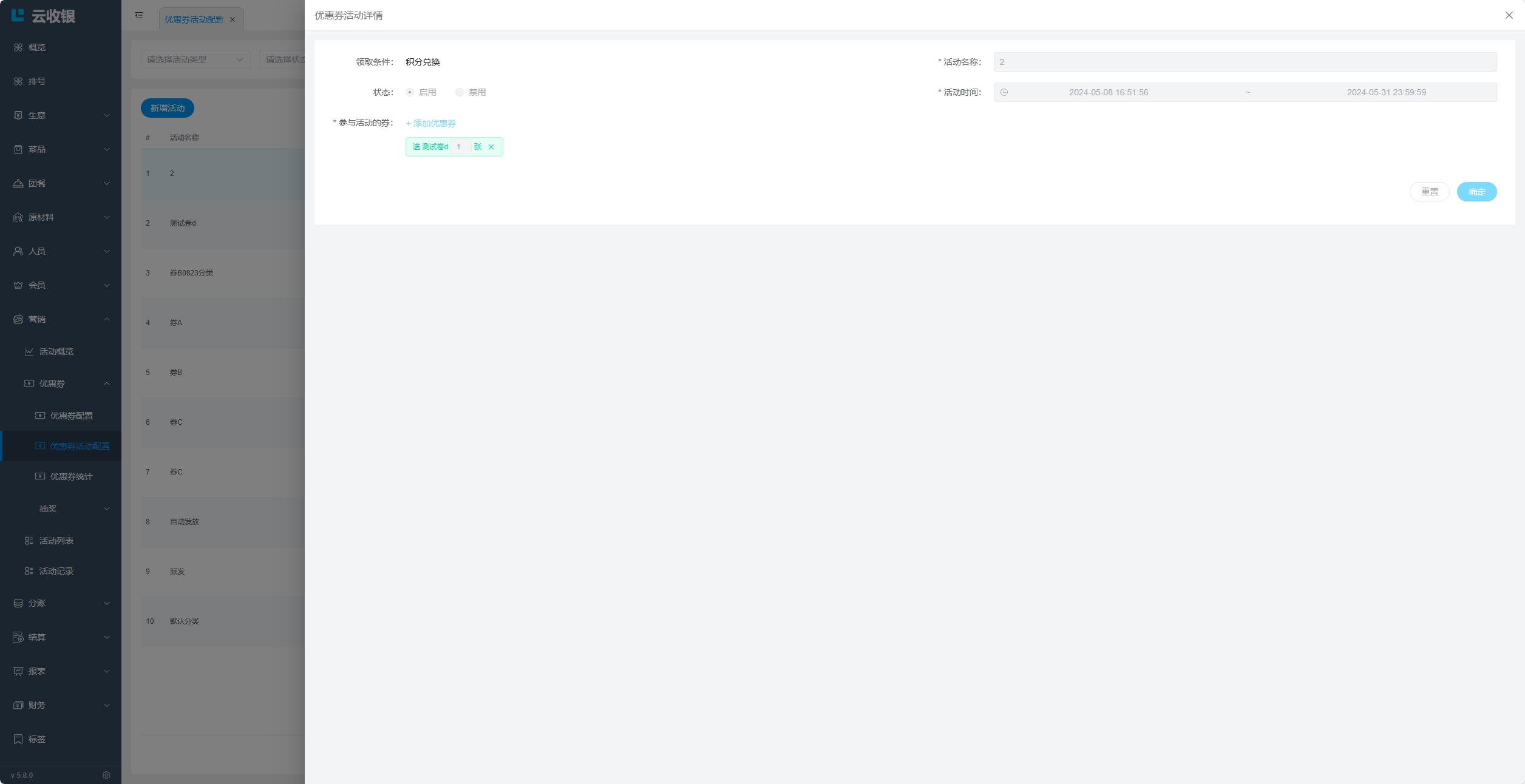Select the 禁用 status radio button

click(460, 92)
